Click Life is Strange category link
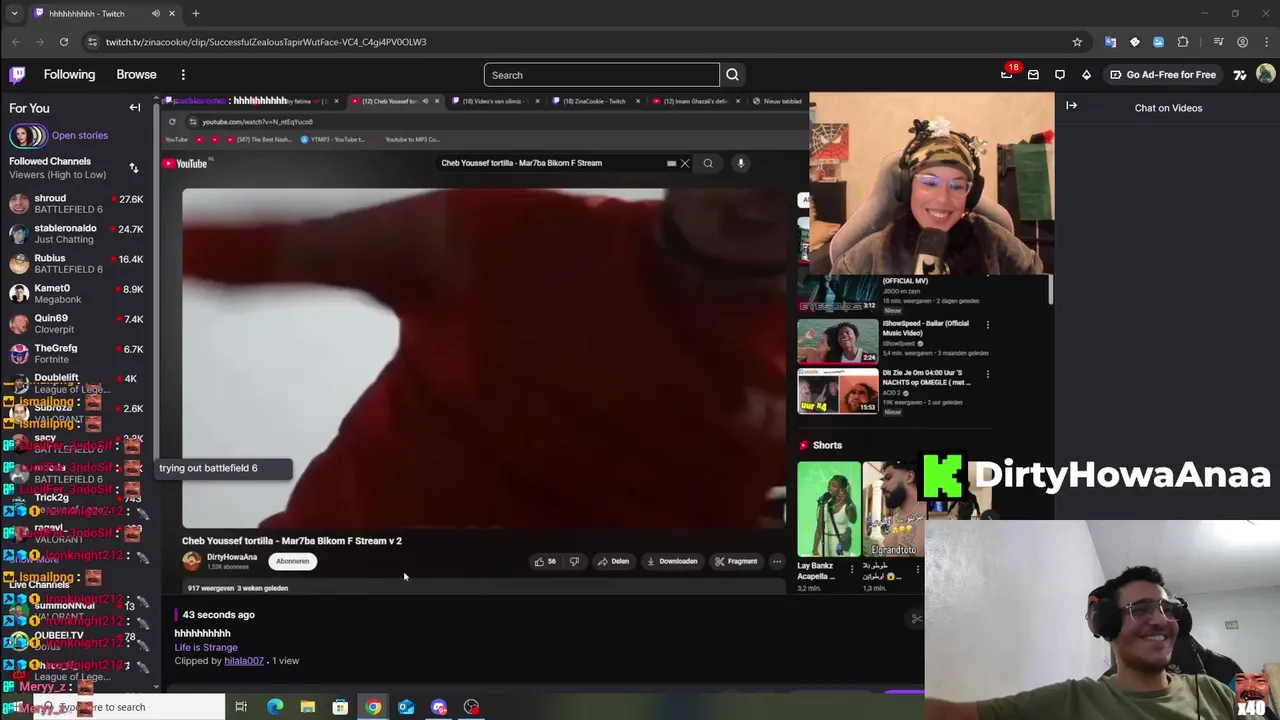 click(x=206, y=647)
